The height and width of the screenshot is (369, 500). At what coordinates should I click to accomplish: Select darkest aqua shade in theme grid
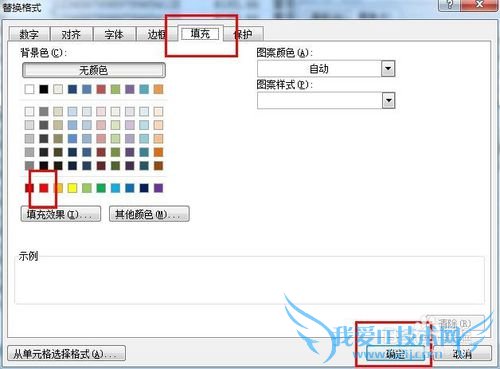(x=144, y=166)
